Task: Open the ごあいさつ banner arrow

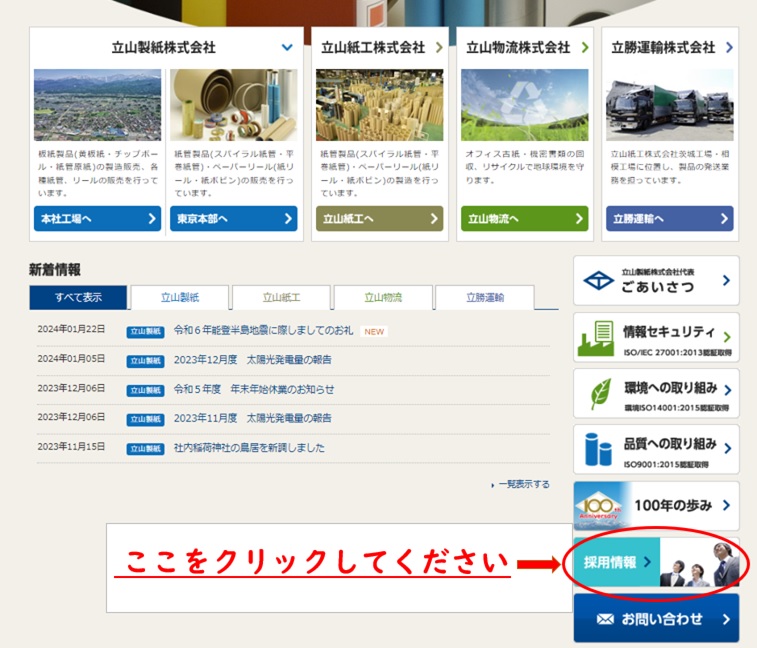Action: coord(727,281)
